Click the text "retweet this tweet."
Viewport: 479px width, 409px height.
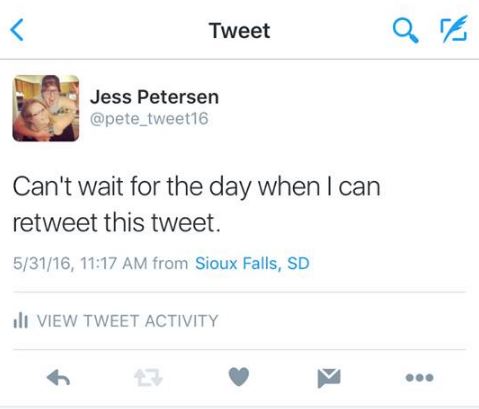pos(117,223)
